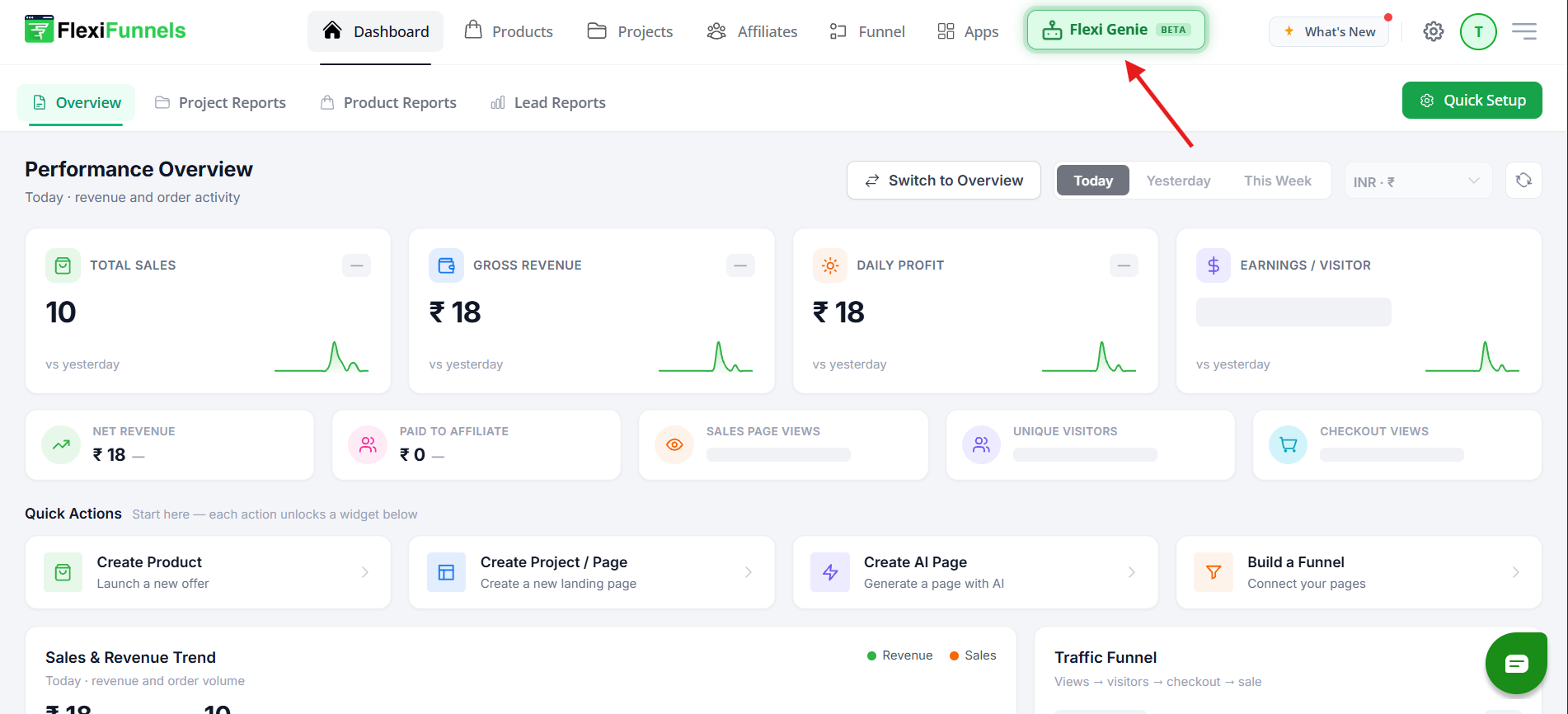
Task: Click the Total Sales sparkline chart
Action: tap(322, 356)
